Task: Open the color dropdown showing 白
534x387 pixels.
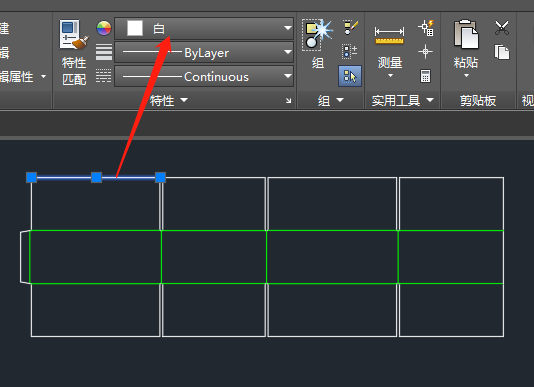Action: click(204, 29)
